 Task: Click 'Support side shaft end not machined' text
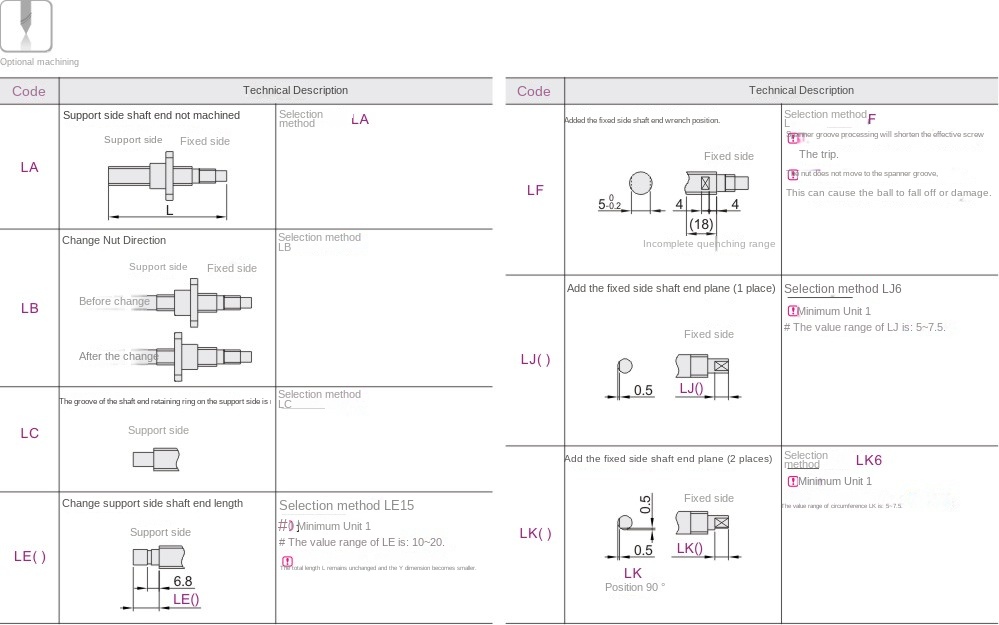tap(152, 115)
